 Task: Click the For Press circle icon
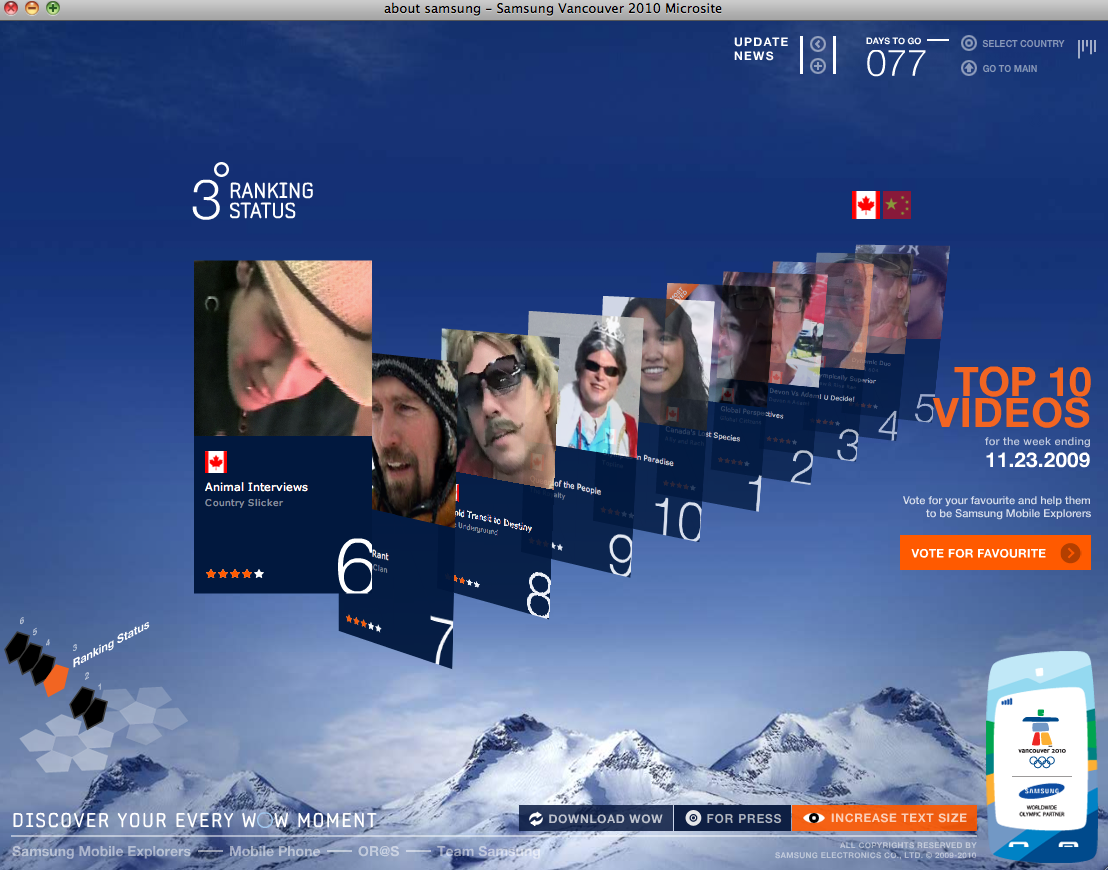pos(693,818)
